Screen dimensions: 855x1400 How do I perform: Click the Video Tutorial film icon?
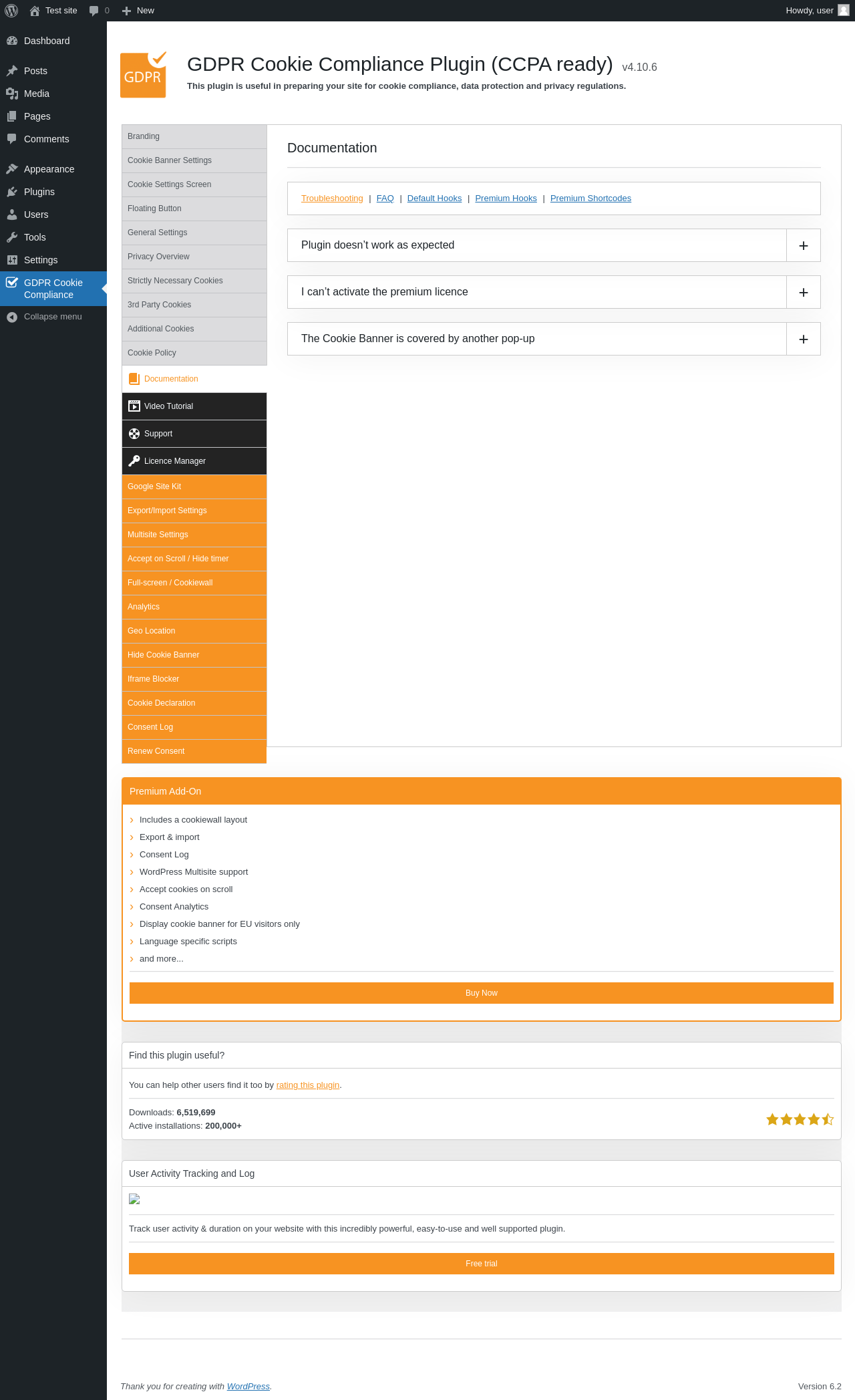tap(134, 406)
